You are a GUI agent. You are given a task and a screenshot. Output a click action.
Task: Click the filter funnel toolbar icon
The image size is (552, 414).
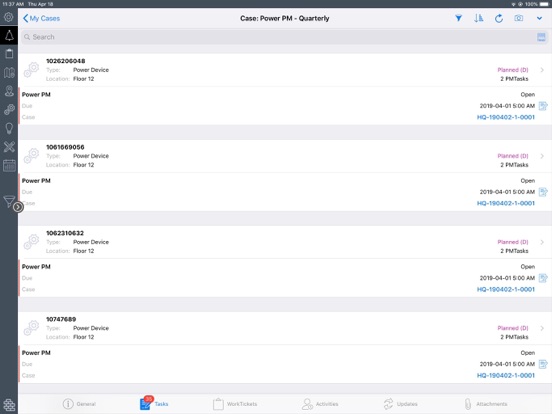(x=458, y=18)
